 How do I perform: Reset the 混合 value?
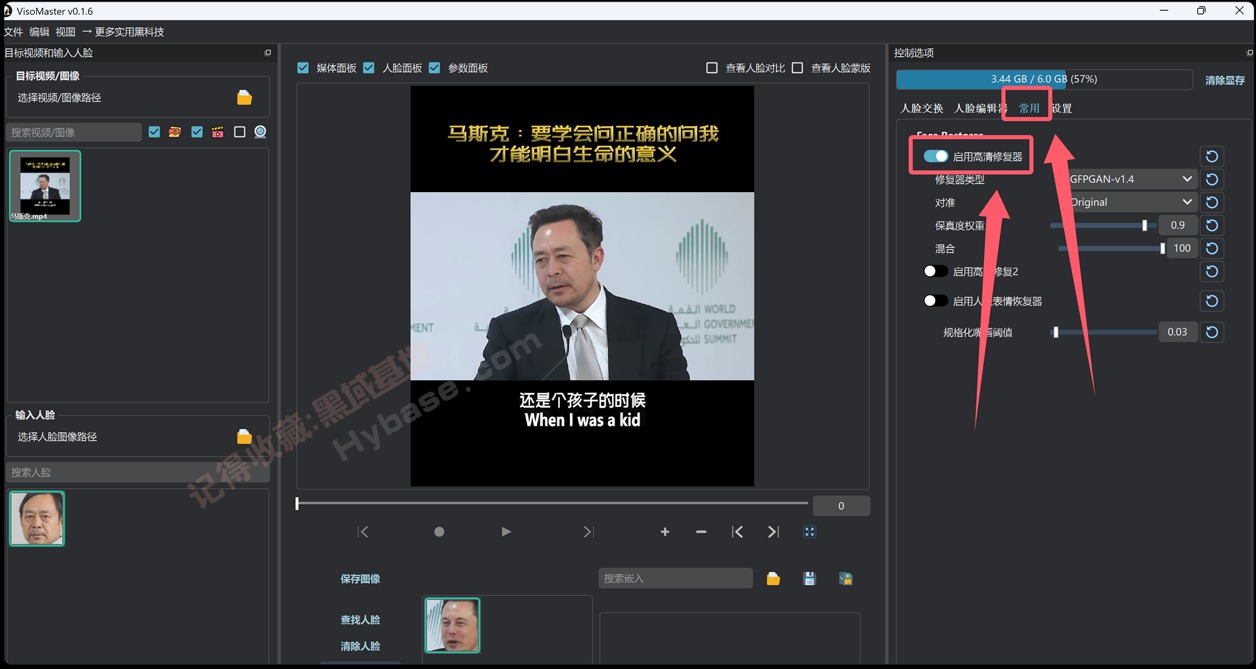(1212, 249)
